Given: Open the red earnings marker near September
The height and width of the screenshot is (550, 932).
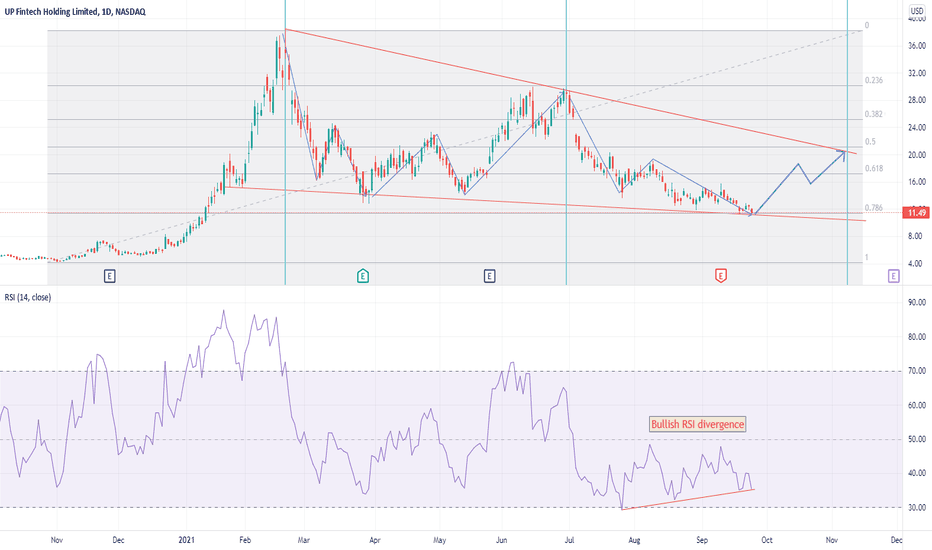Looking at the screenshot, I should click(x=720, y=276).
